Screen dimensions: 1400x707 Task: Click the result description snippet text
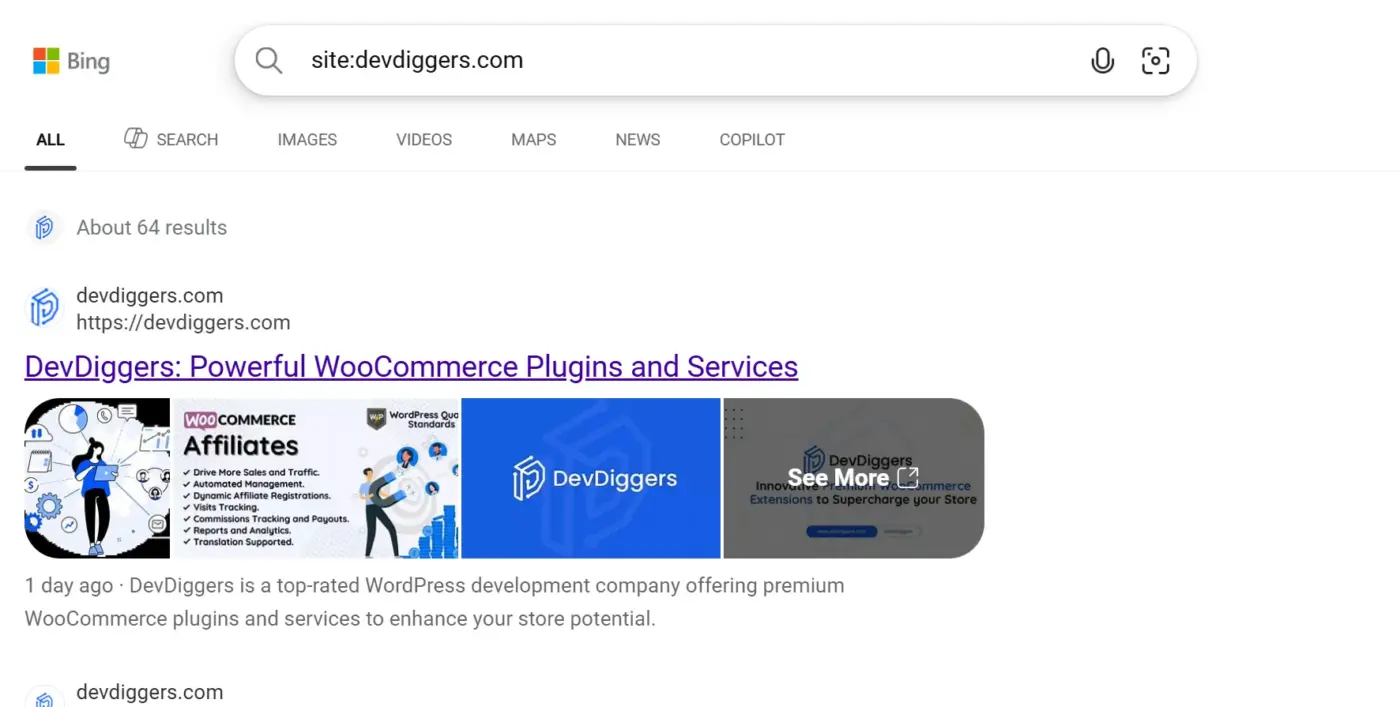pos(435,602)
